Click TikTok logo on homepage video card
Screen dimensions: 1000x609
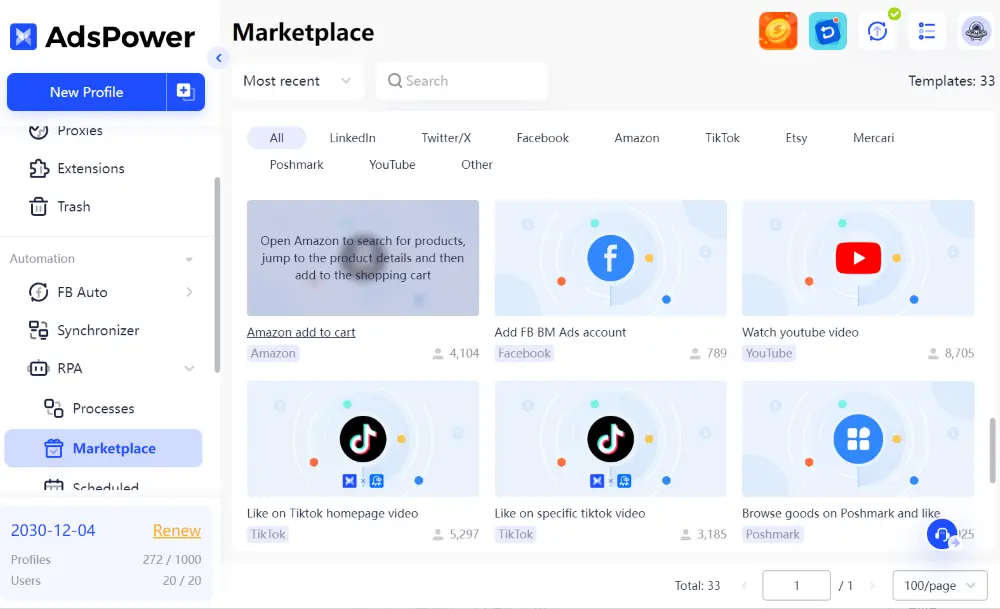pyautogui.click(x=363, y=439)
